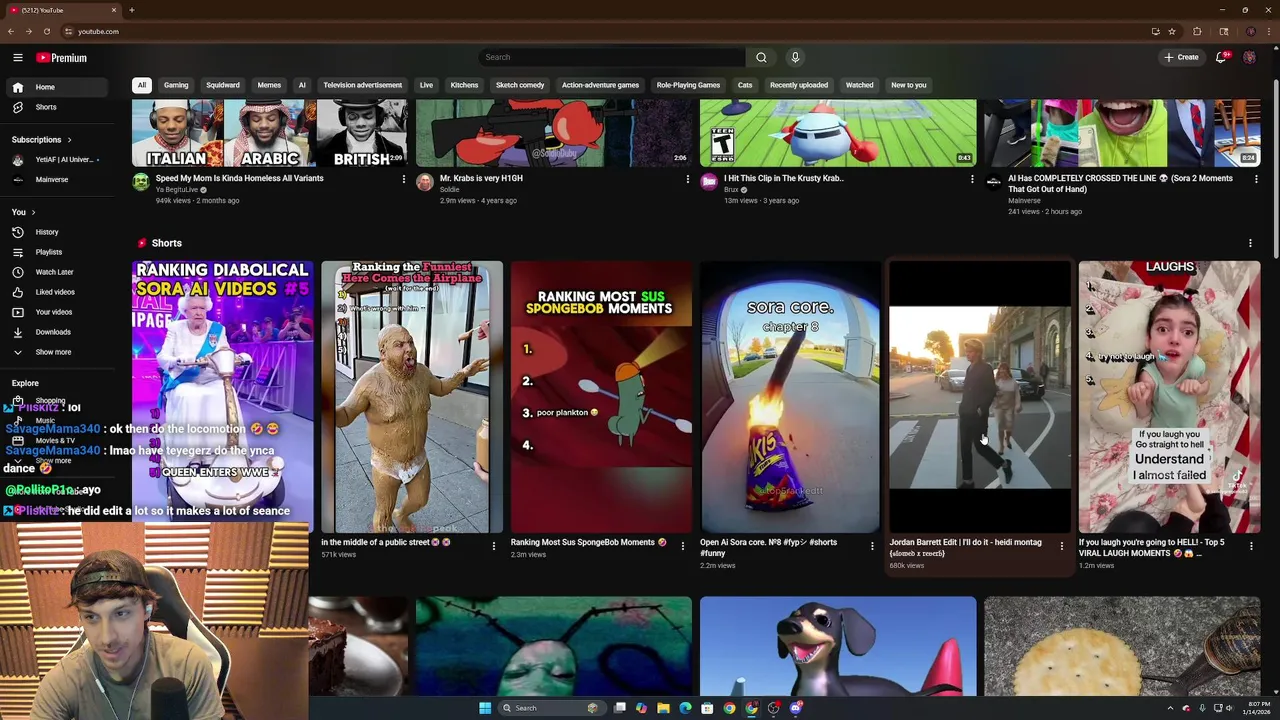1280x720 pixels.
Task: Go back in browser history
Action: point(13,31)
